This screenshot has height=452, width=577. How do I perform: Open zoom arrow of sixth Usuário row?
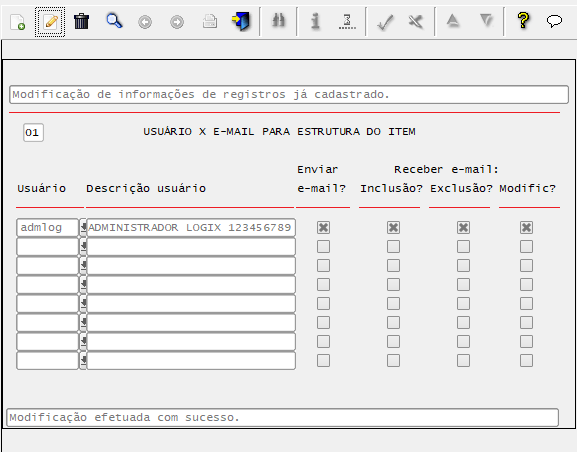(83, 323)
